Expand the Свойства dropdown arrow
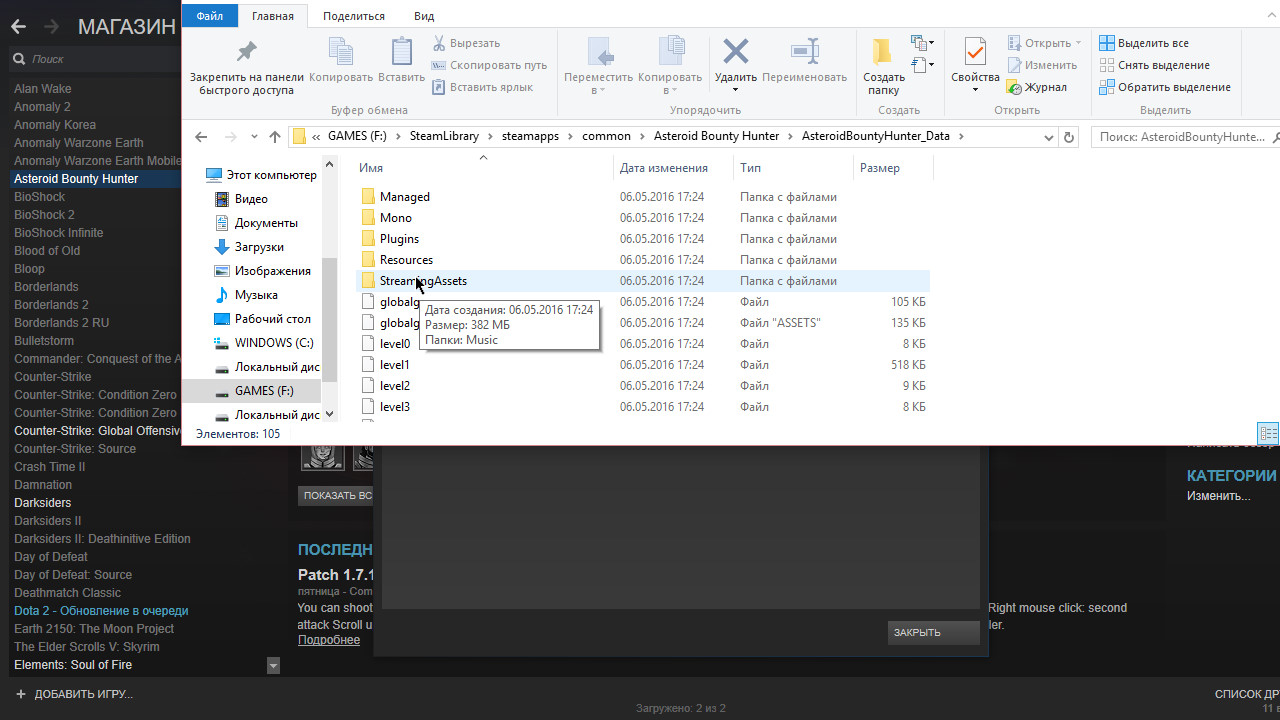 (975, 90)
